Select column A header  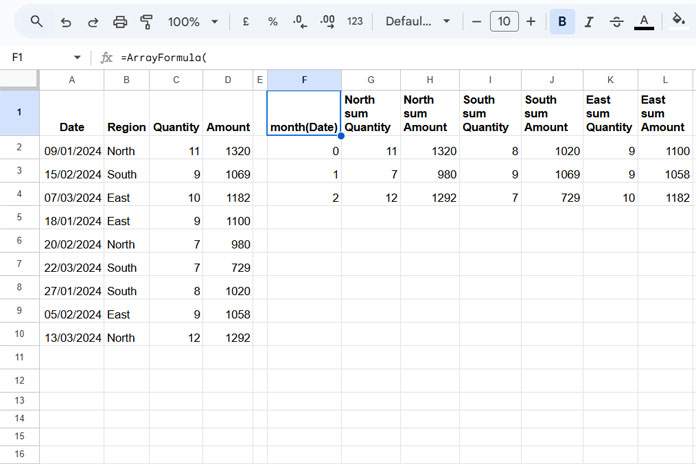point(72,80)
